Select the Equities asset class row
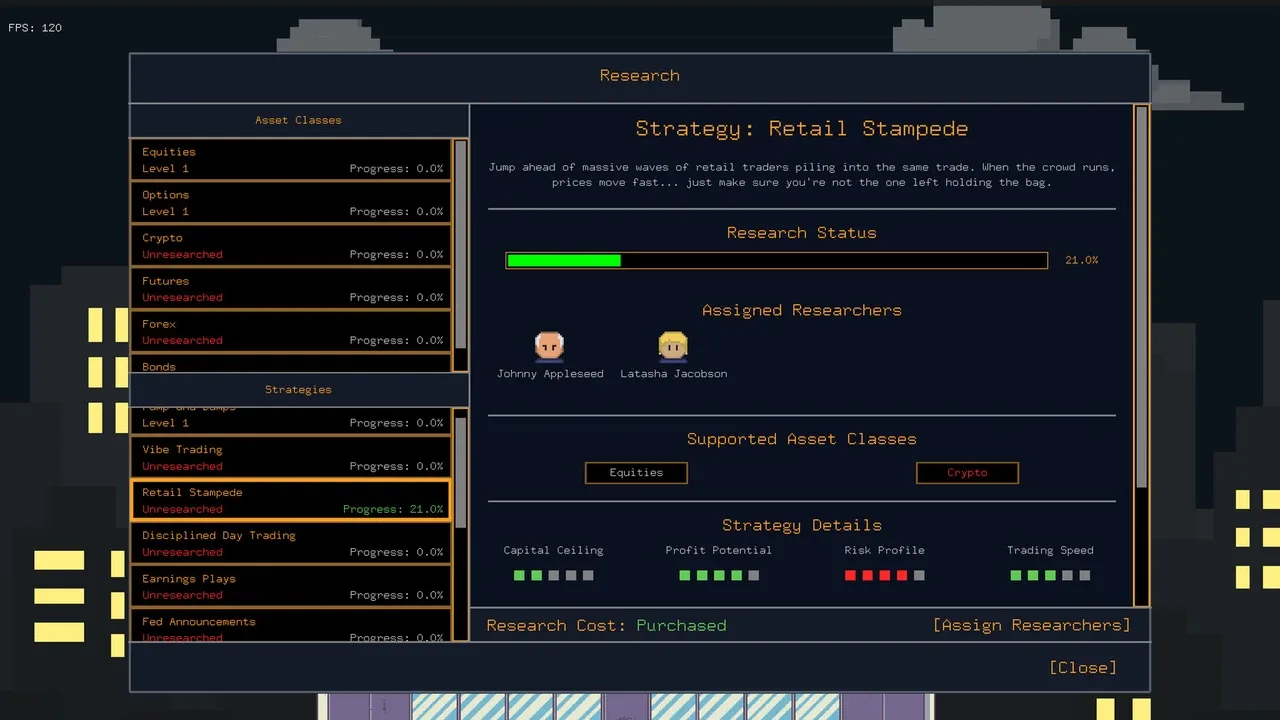The height and width of the screenshot is (720, 1280). (291, 160)
